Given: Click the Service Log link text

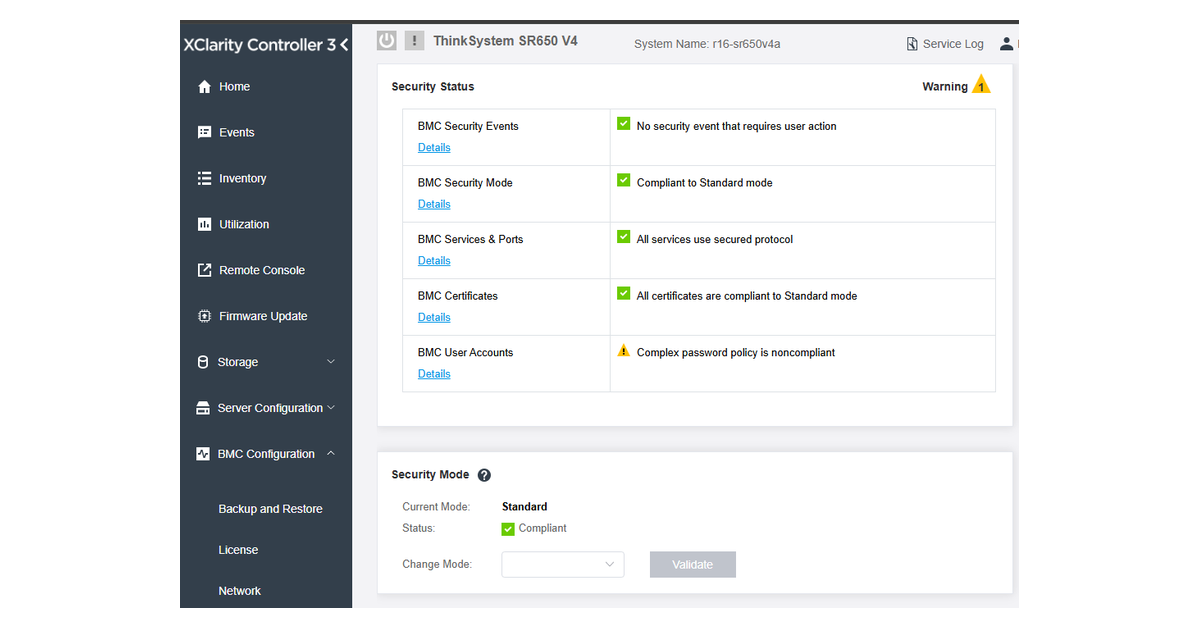Looking at the screenshot, I should 953,44.
